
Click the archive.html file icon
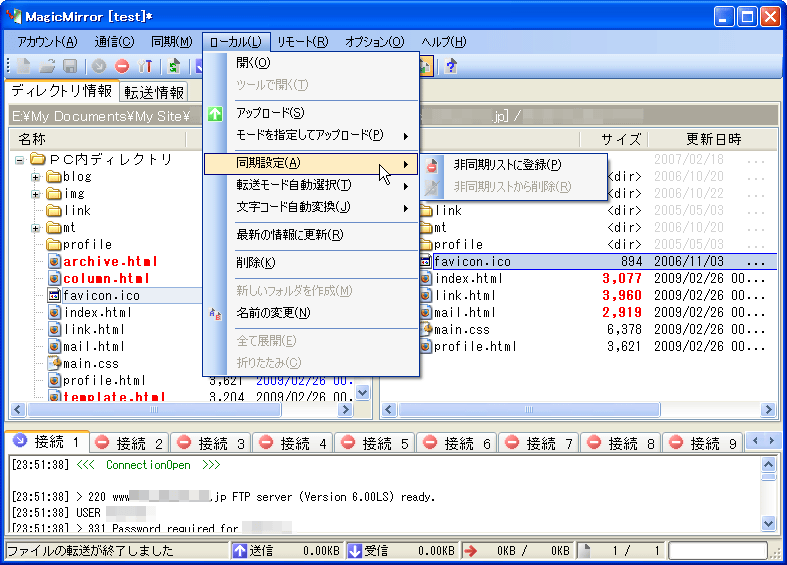click(x=54, y=261)
